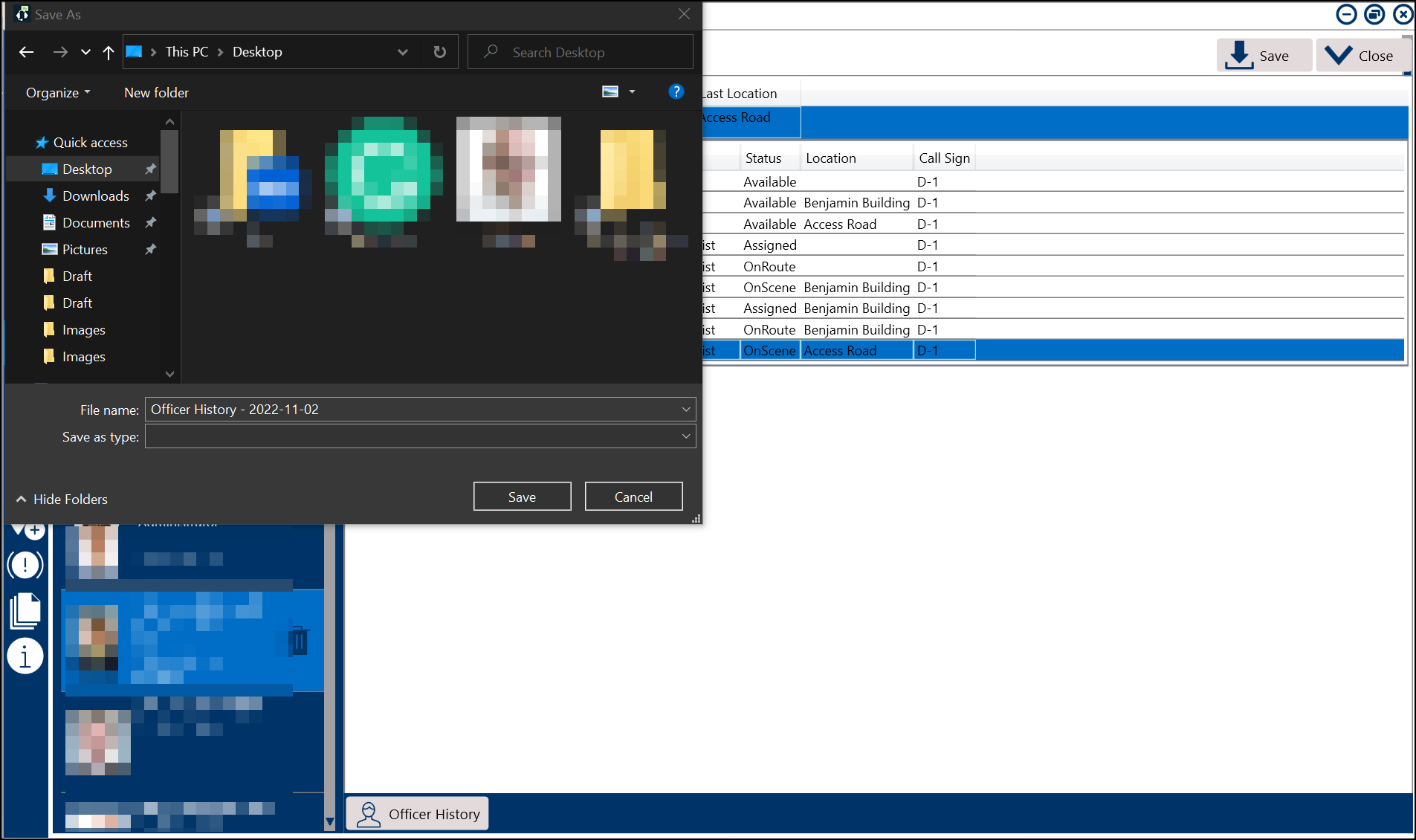
Task: Click the info sidebar icon
Action: coord(25,656)
